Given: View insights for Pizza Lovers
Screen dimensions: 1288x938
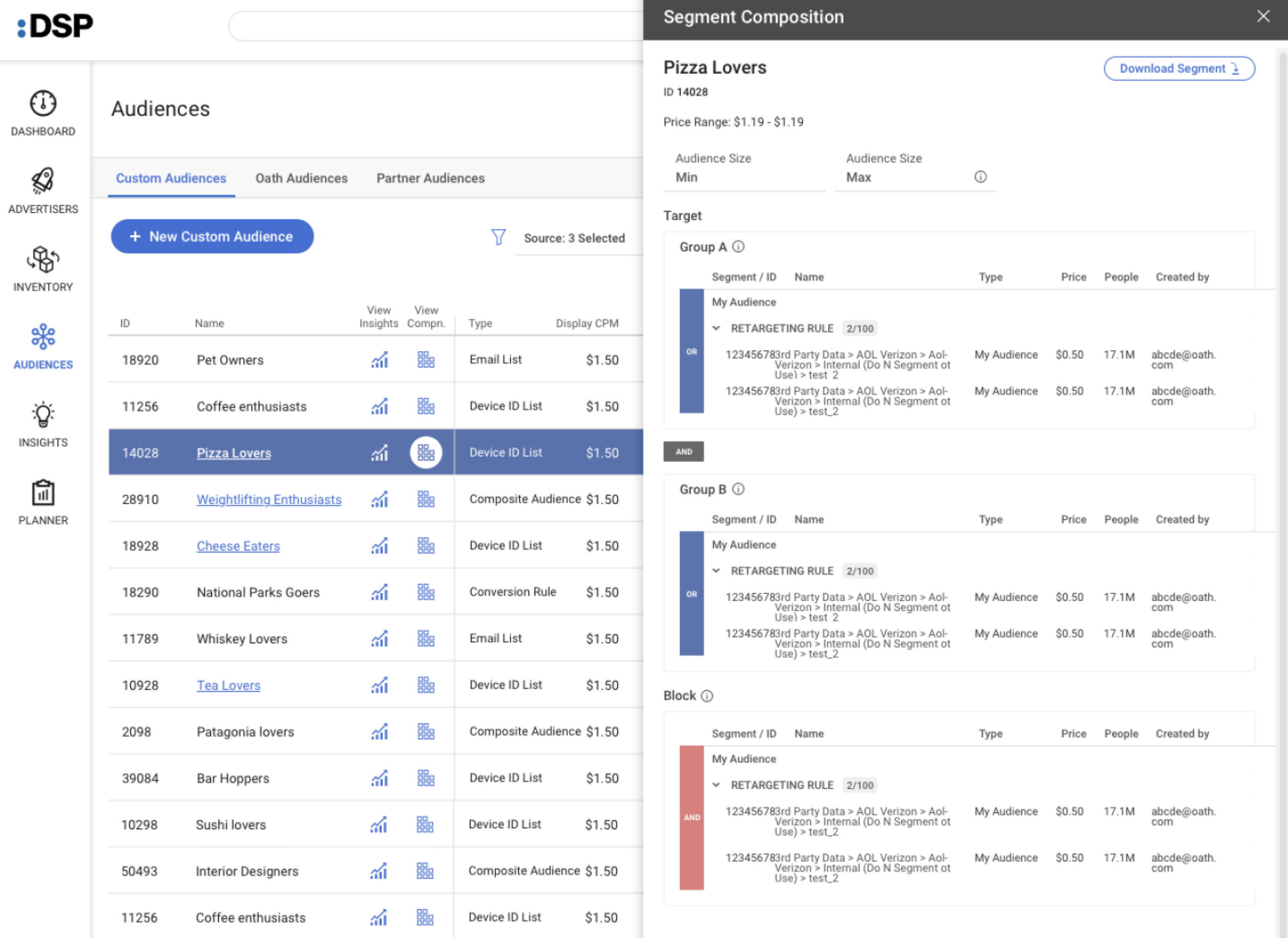Looking at the screenshot, I should click(x=379, y=453).
